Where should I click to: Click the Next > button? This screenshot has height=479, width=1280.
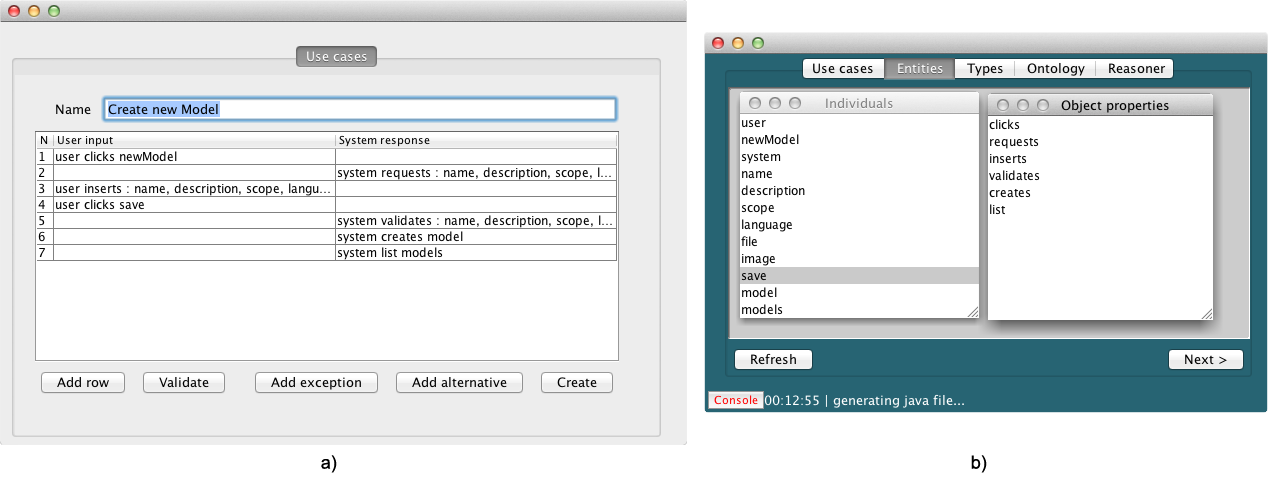click(x=1205, y=359)
